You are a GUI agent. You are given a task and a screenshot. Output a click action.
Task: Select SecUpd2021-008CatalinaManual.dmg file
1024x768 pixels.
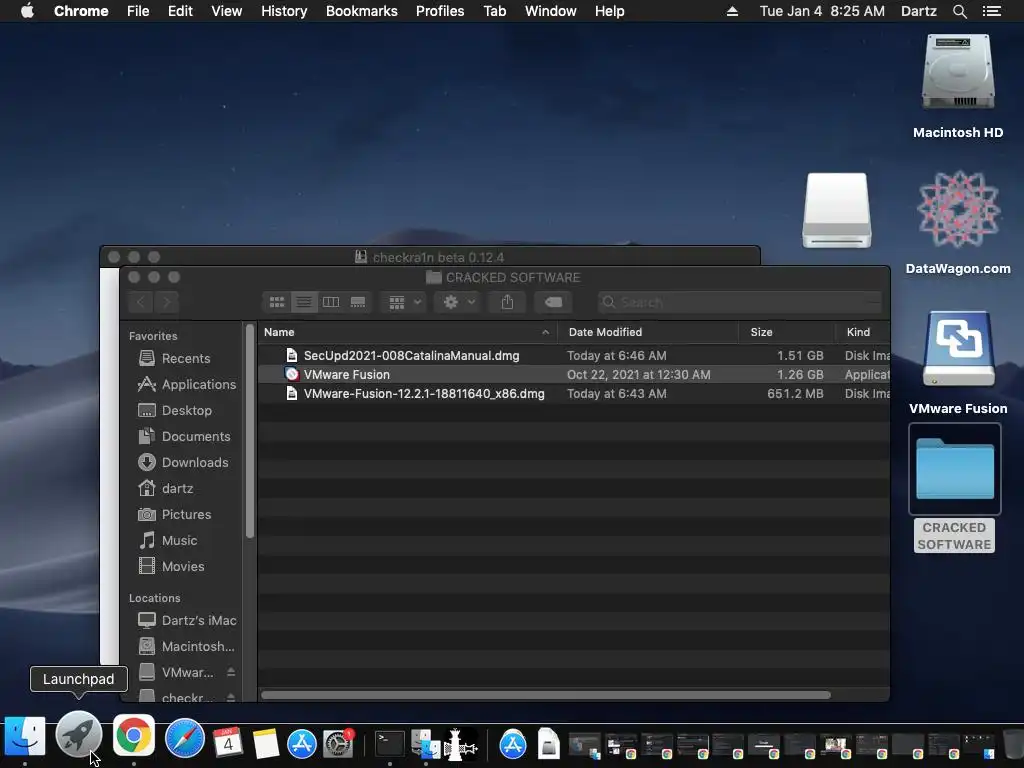point(574,356)
